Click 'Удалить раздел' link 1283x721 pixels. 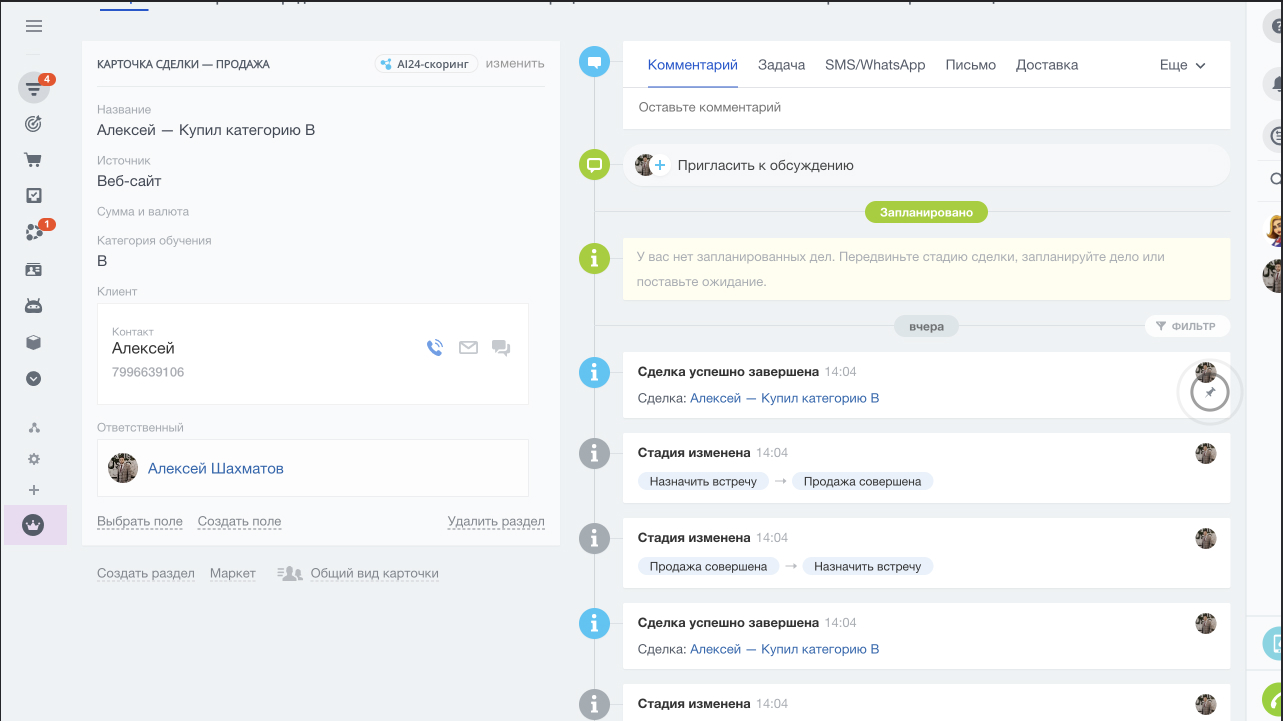point(496,521)
